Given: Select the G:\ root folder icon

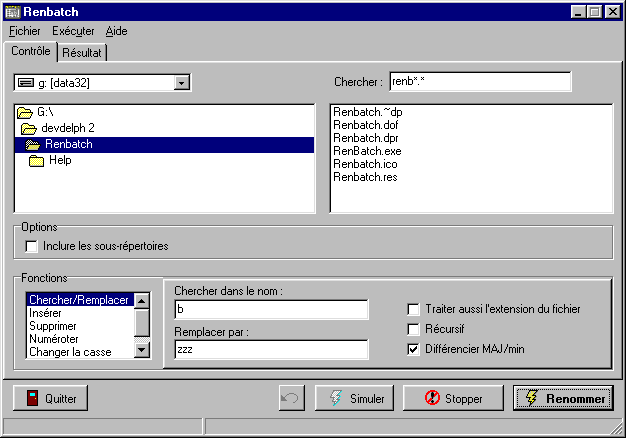Looking at the screenshot, I should point(25,113).
